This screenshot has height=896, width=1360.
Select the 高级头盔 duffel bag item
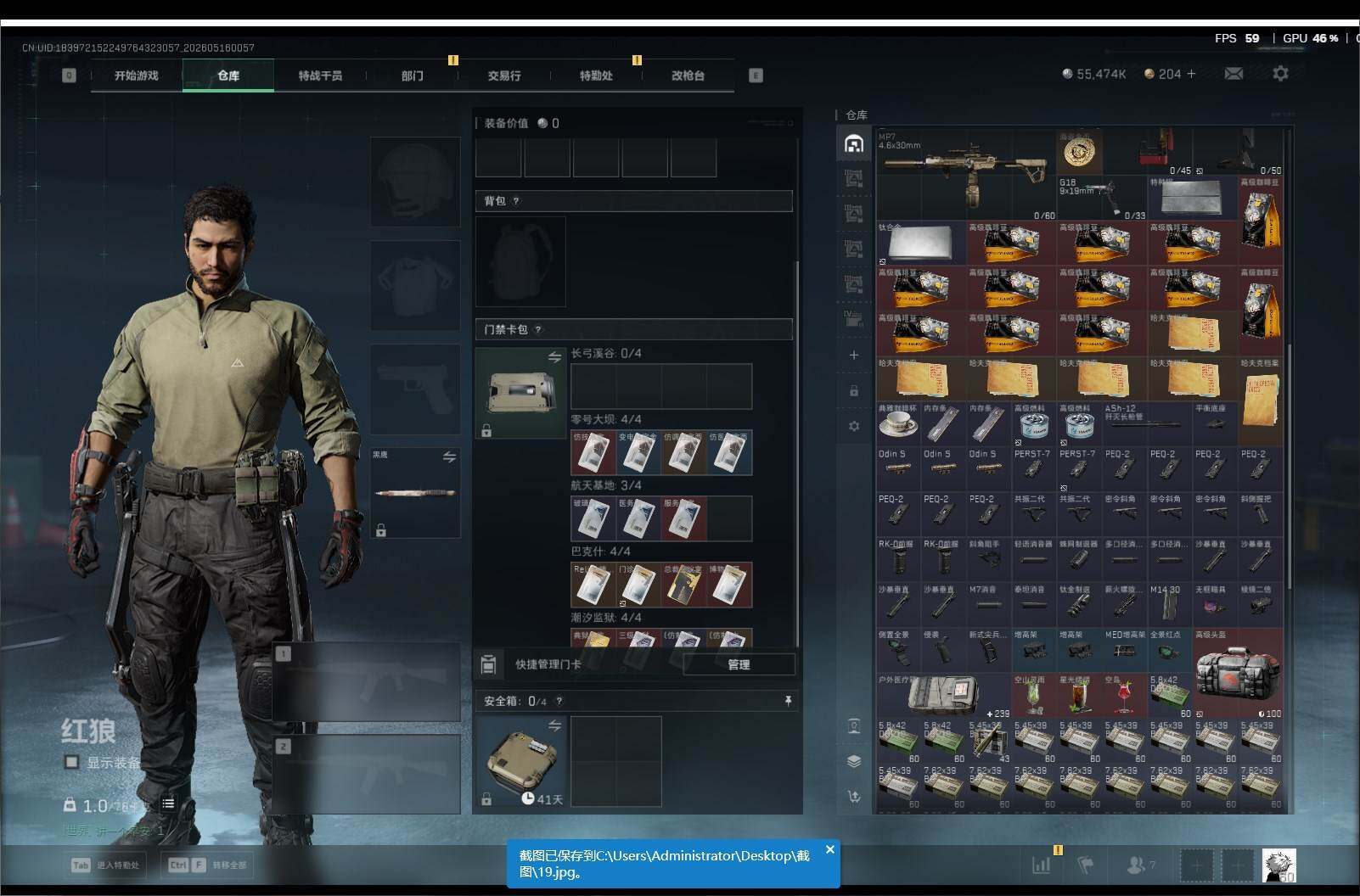point(1238,674)
